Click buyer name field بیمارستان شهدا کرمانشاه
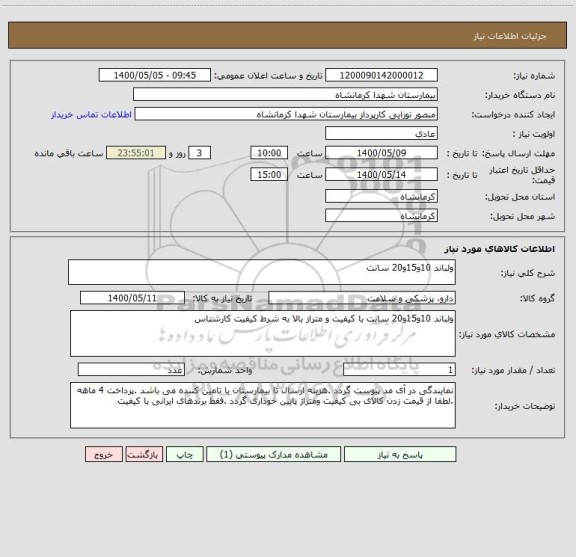 pyautogui.click(x=285, y=94)
